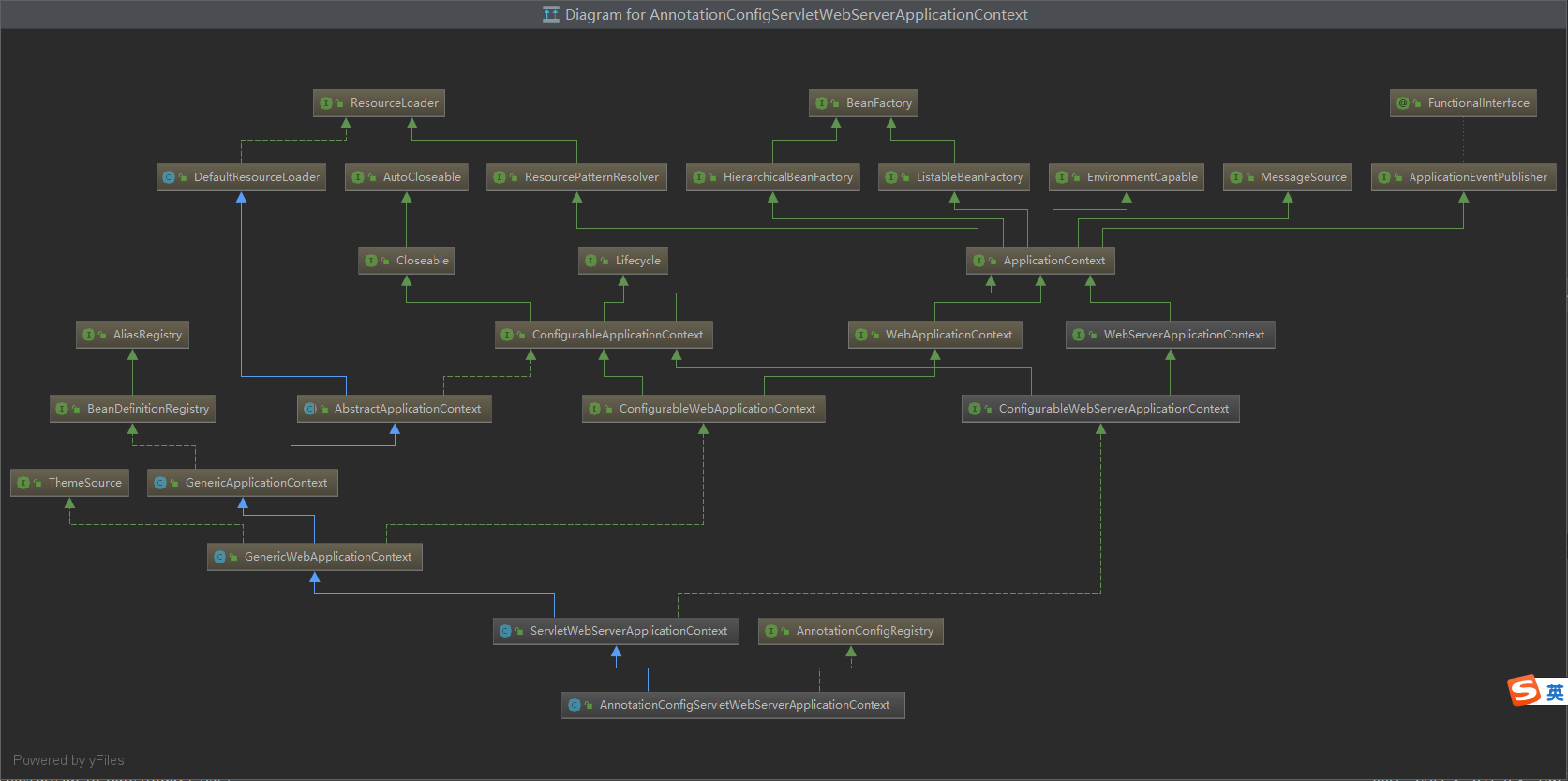Click the Powered by yFiles label

point(68,760)
